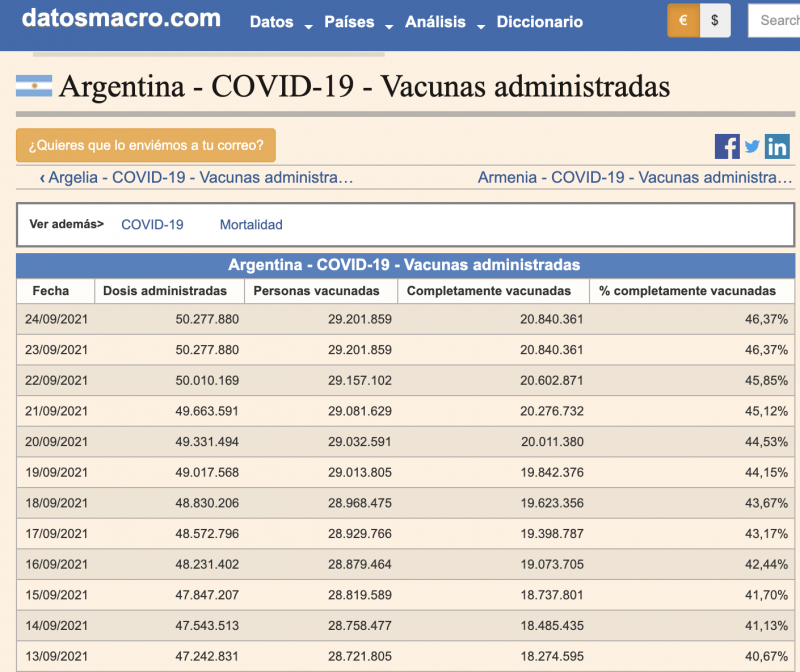This screenshot has height=672, width=800.
Task: Switch currency to dollar
Action: (715, 20)
